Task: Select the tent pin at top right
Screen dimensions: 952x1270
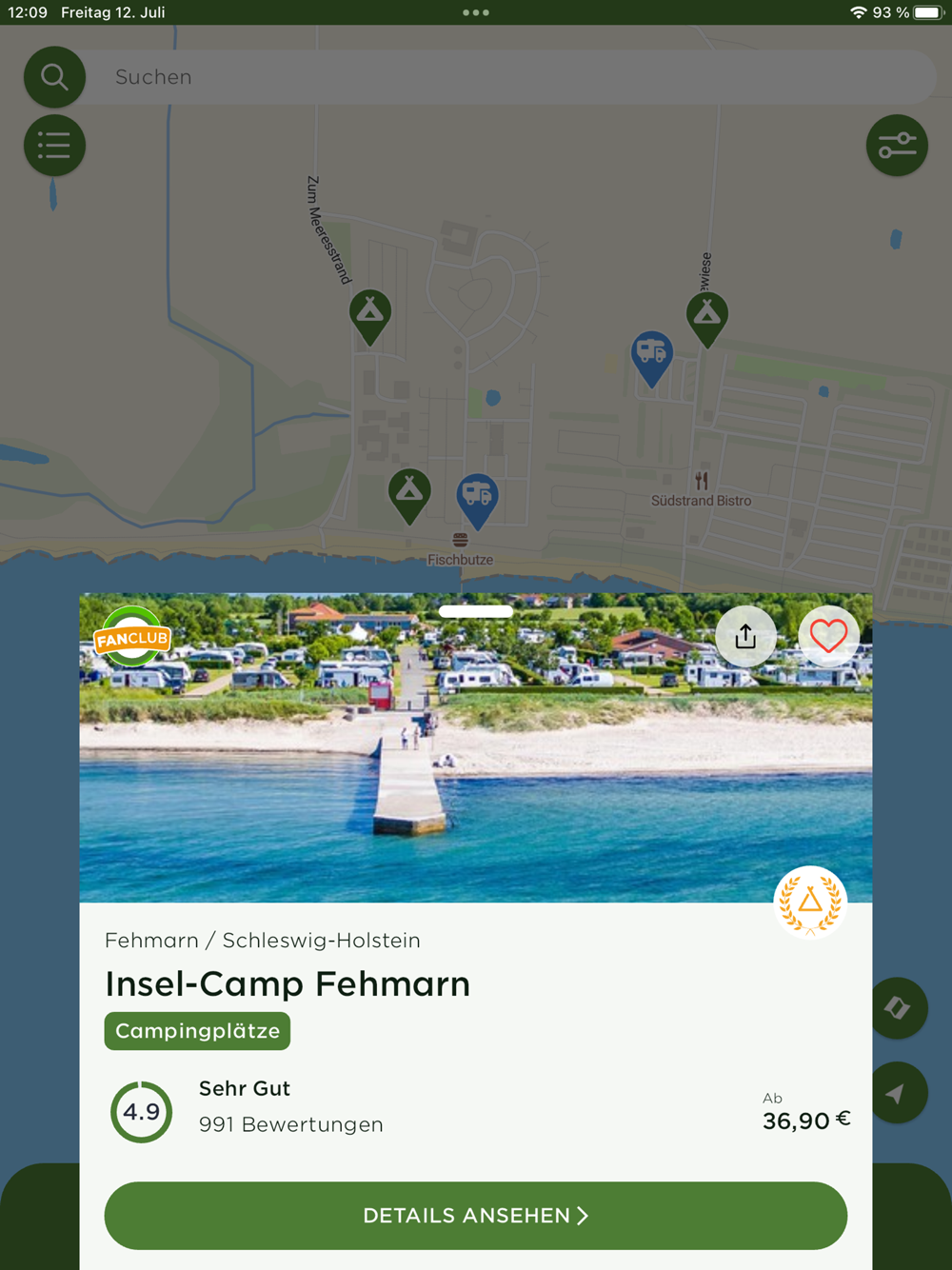Action: coord(707,320)
